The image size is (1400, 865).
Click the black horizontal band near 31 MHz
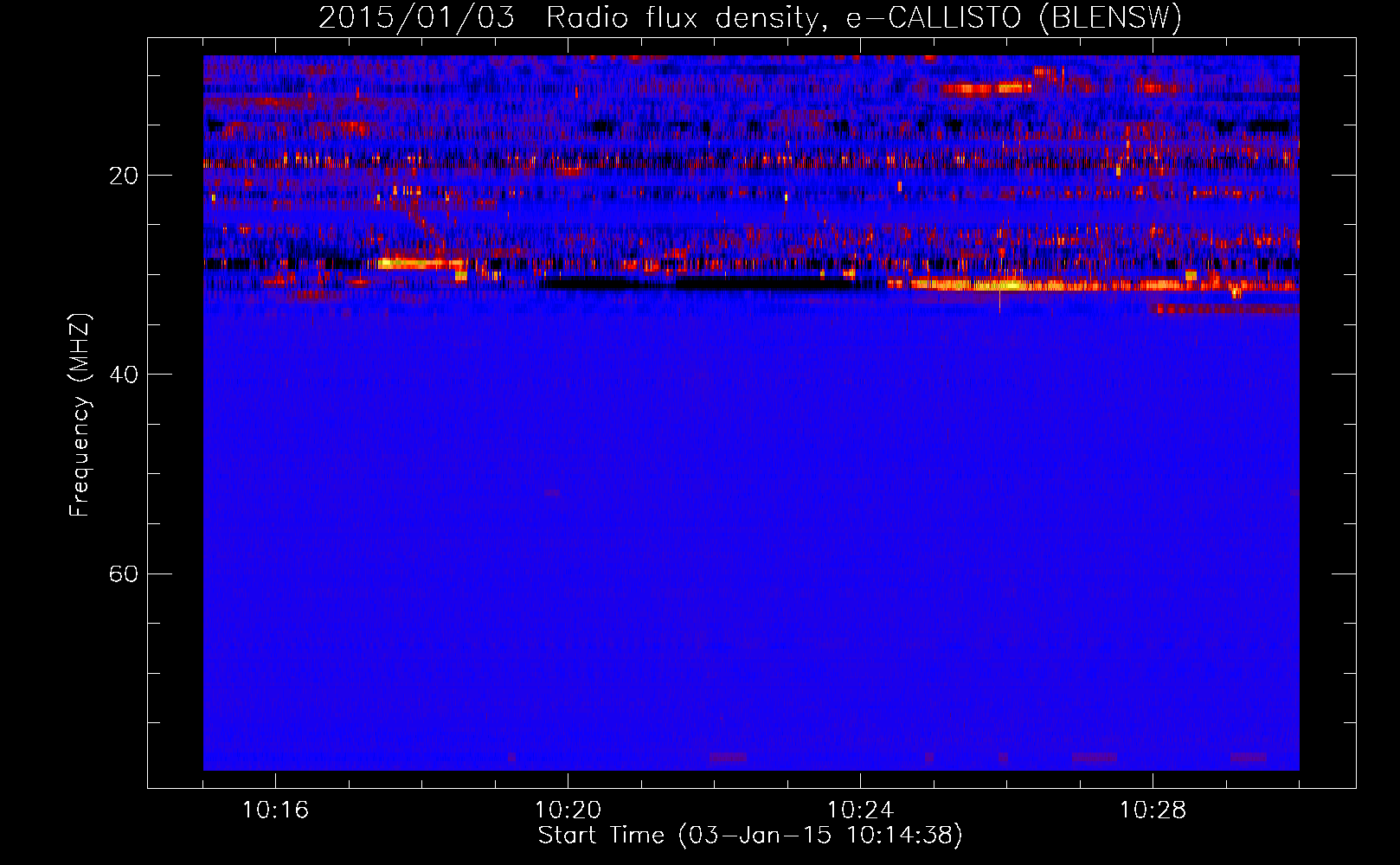699,283
